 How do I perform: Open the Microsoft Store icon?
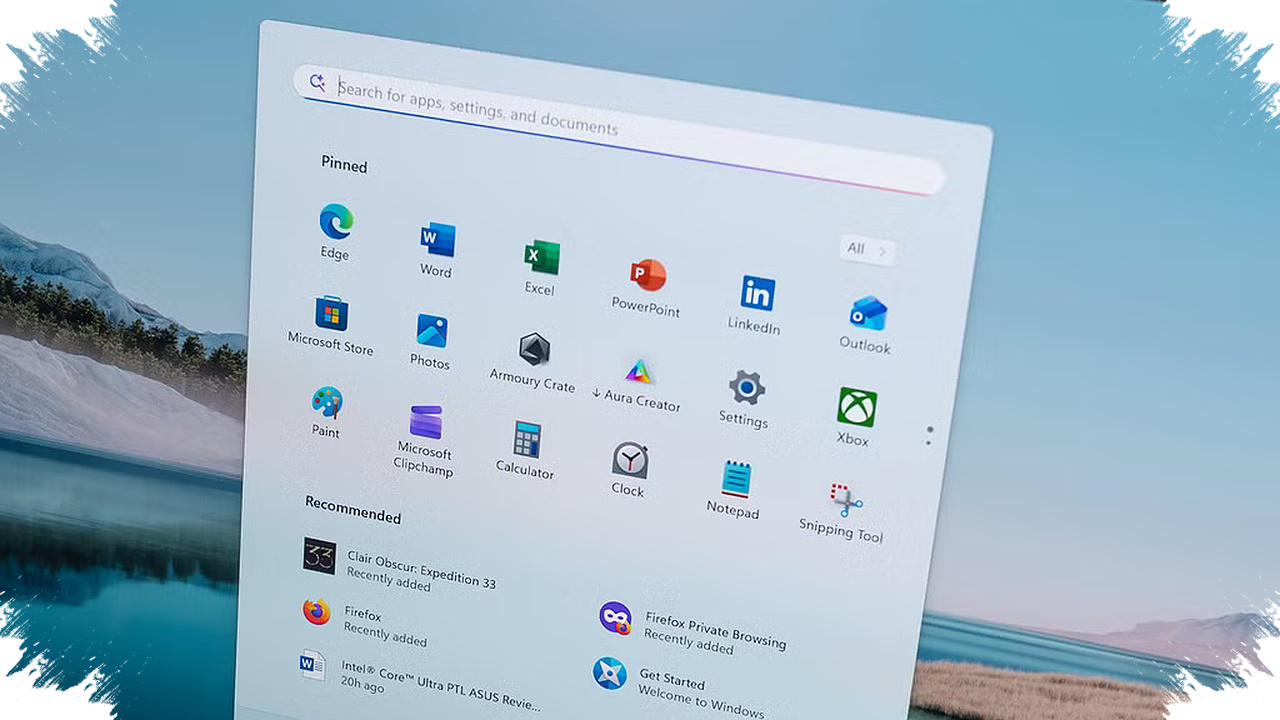point(332,313)
